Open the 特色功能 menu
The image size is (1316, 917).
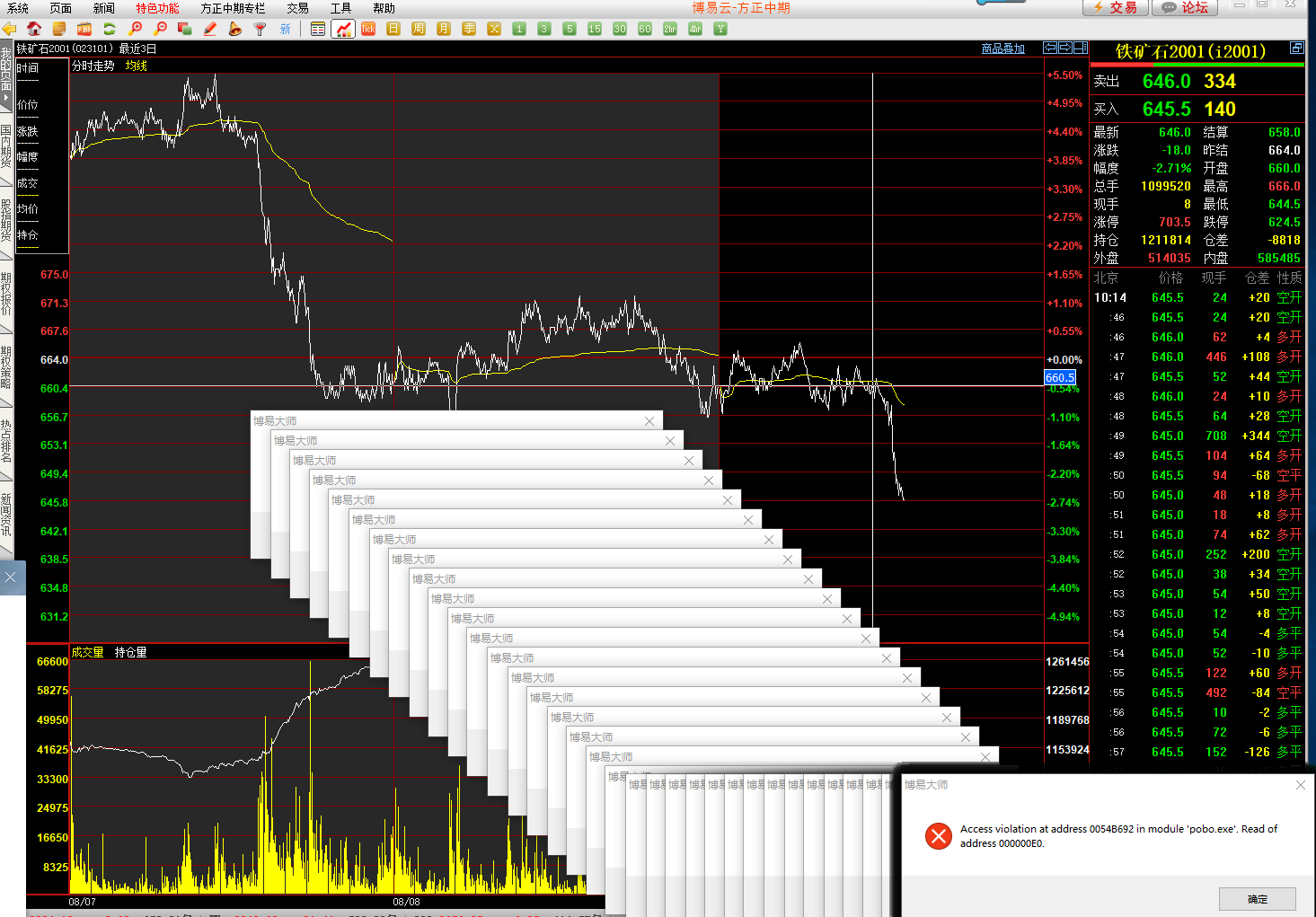pyautogui.click(x=157, y=8)
